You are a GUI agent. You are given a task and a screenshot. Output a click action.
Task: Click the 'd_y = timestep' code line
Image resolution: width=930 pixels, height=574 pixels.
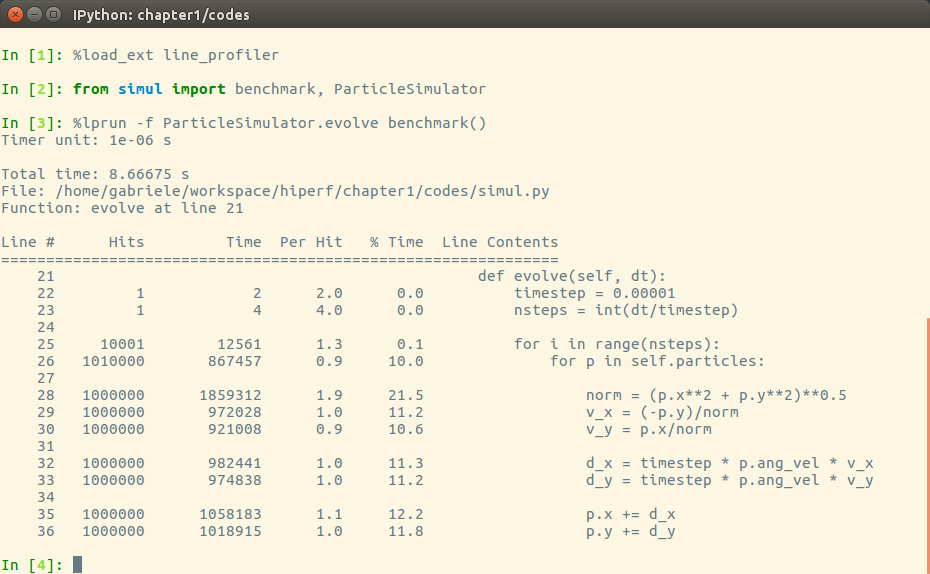pyautogui.click(x=730, y=480)
